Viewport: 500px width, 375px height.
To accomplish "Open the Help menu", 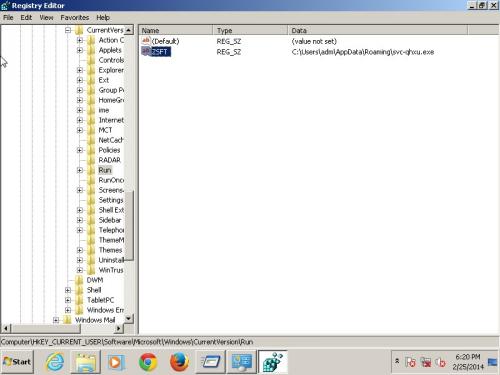I will click(103, 17).
